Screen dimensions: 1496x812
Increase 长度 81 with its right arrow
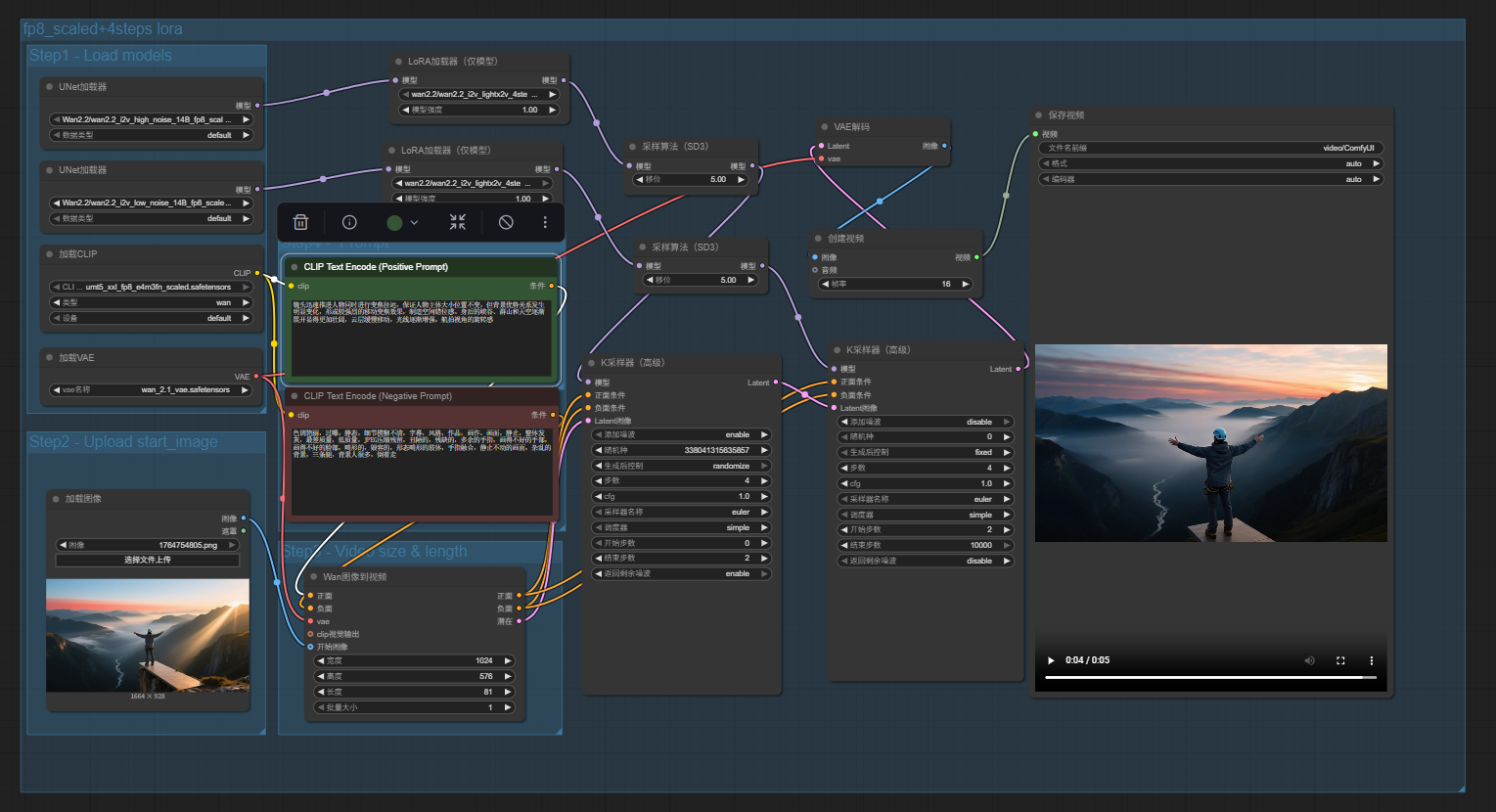pos(508,693)
